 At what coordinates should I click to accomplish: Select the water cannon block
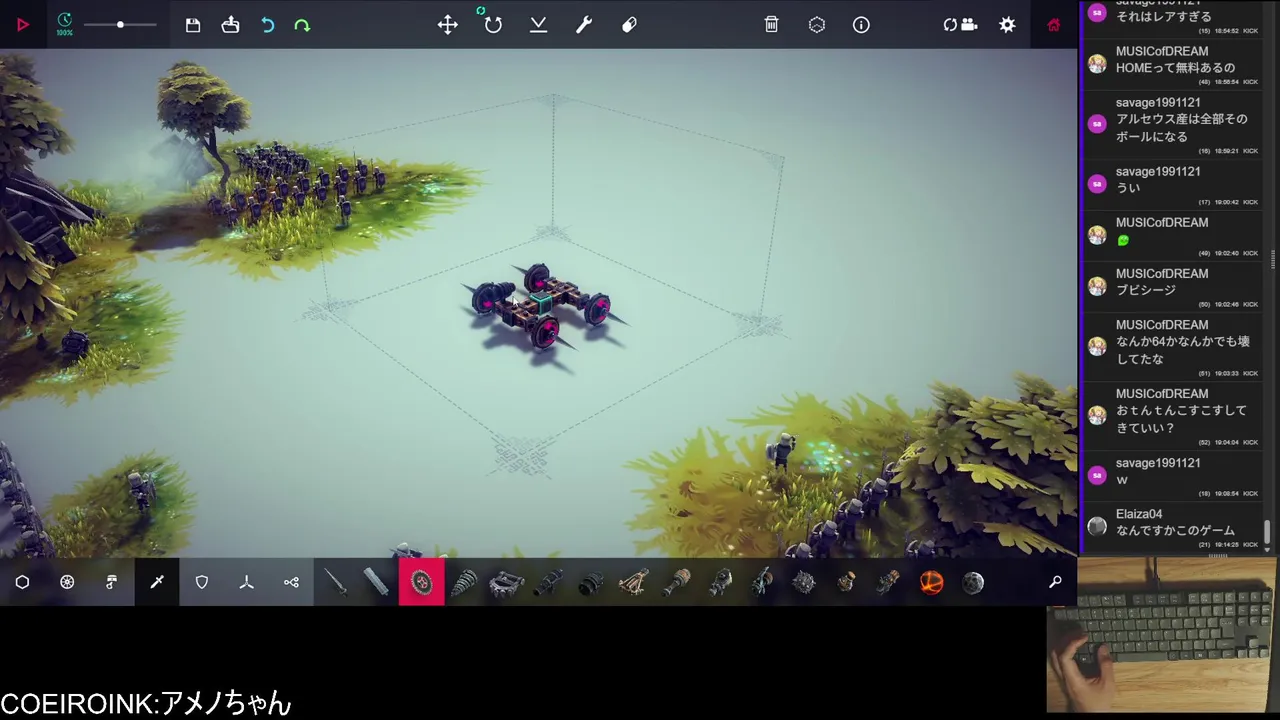762,582
